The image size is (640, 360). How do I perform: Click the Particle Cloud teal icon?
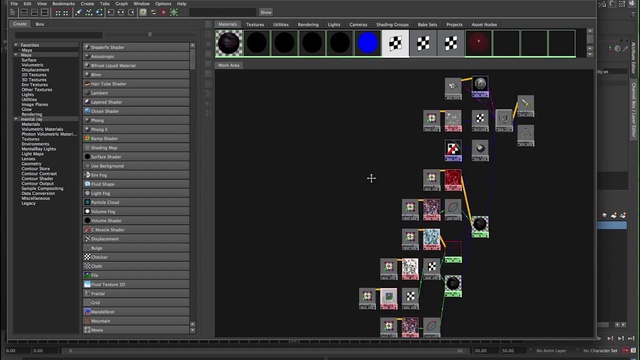pyautogui.click(x=87, y=202)
